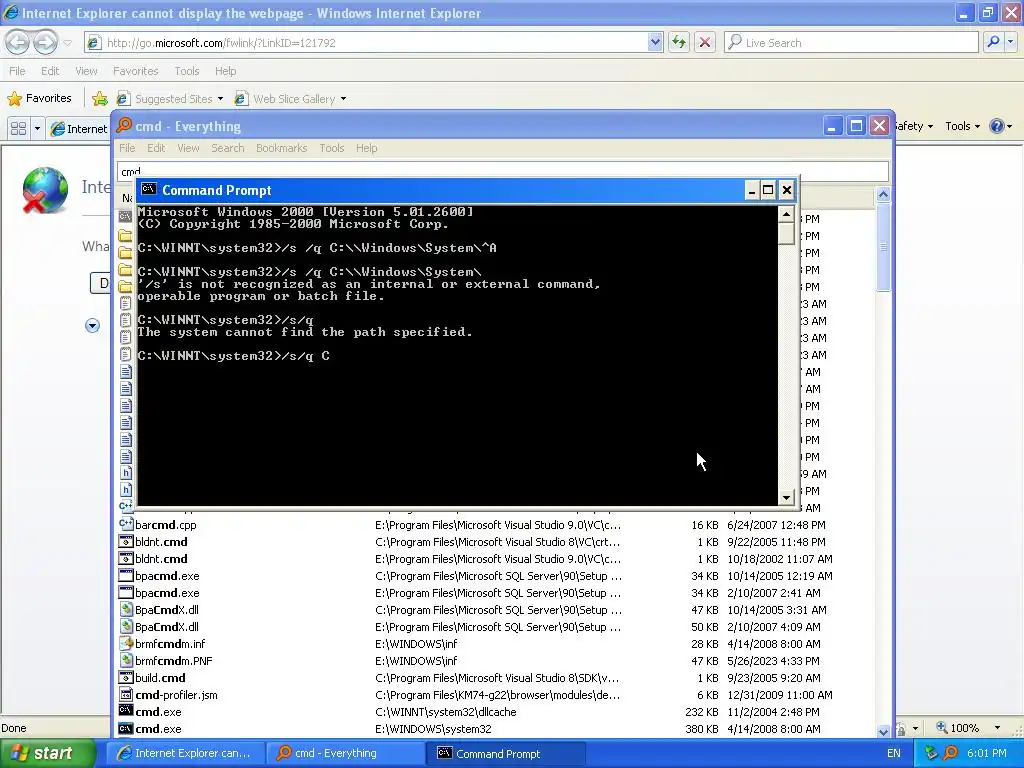Click Command Prompt scrollbar down arrow
This screenshot has height=768, width=1024.
(x=786, y=498)
